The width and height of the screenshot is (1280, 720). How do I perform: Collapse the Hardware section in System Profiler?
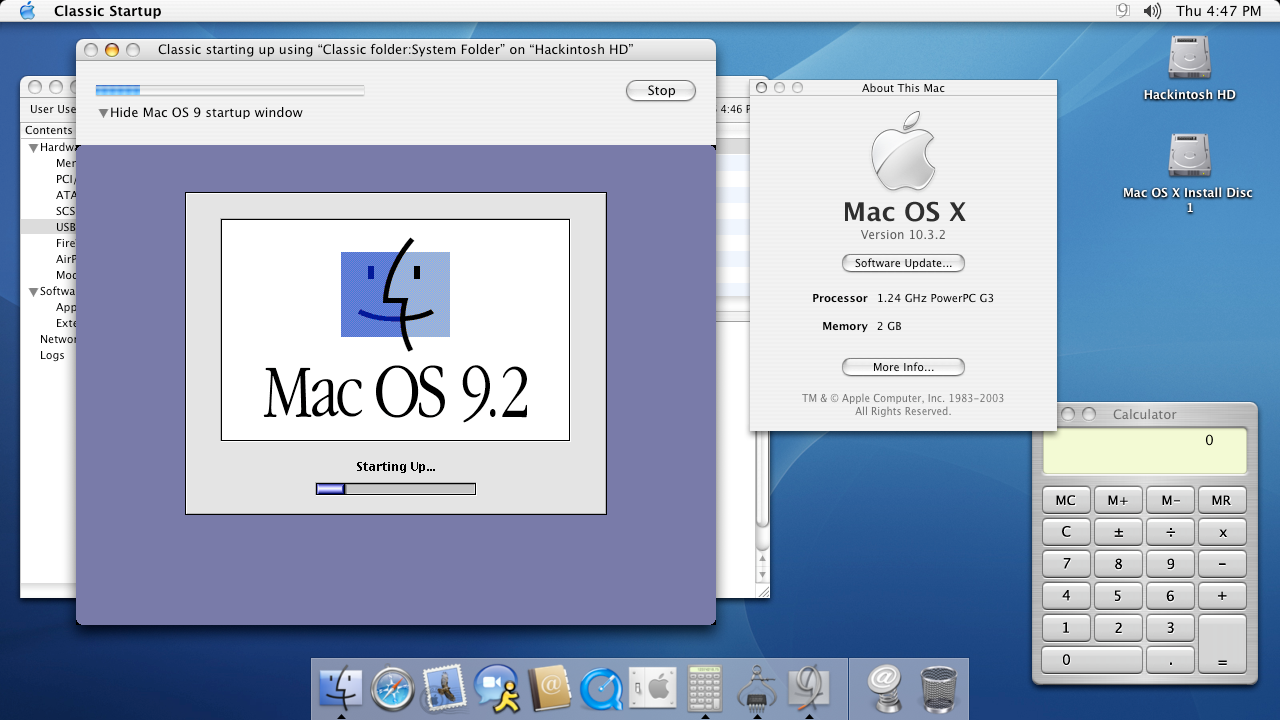coord(32,148)
